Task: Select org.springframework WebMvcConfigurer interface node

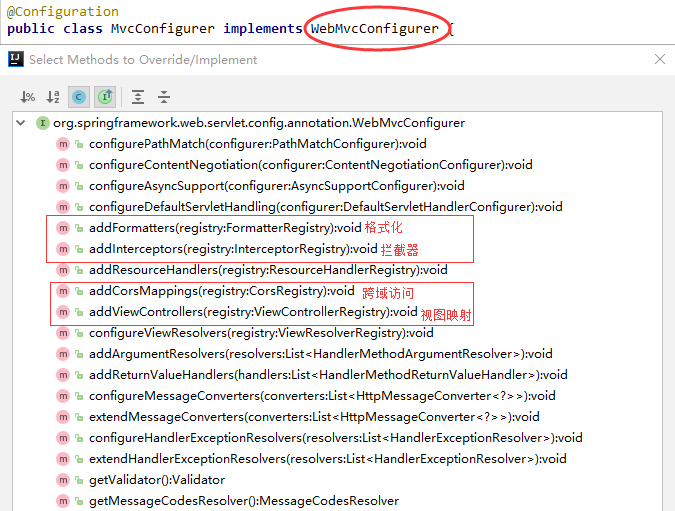Action: [259, 123]
